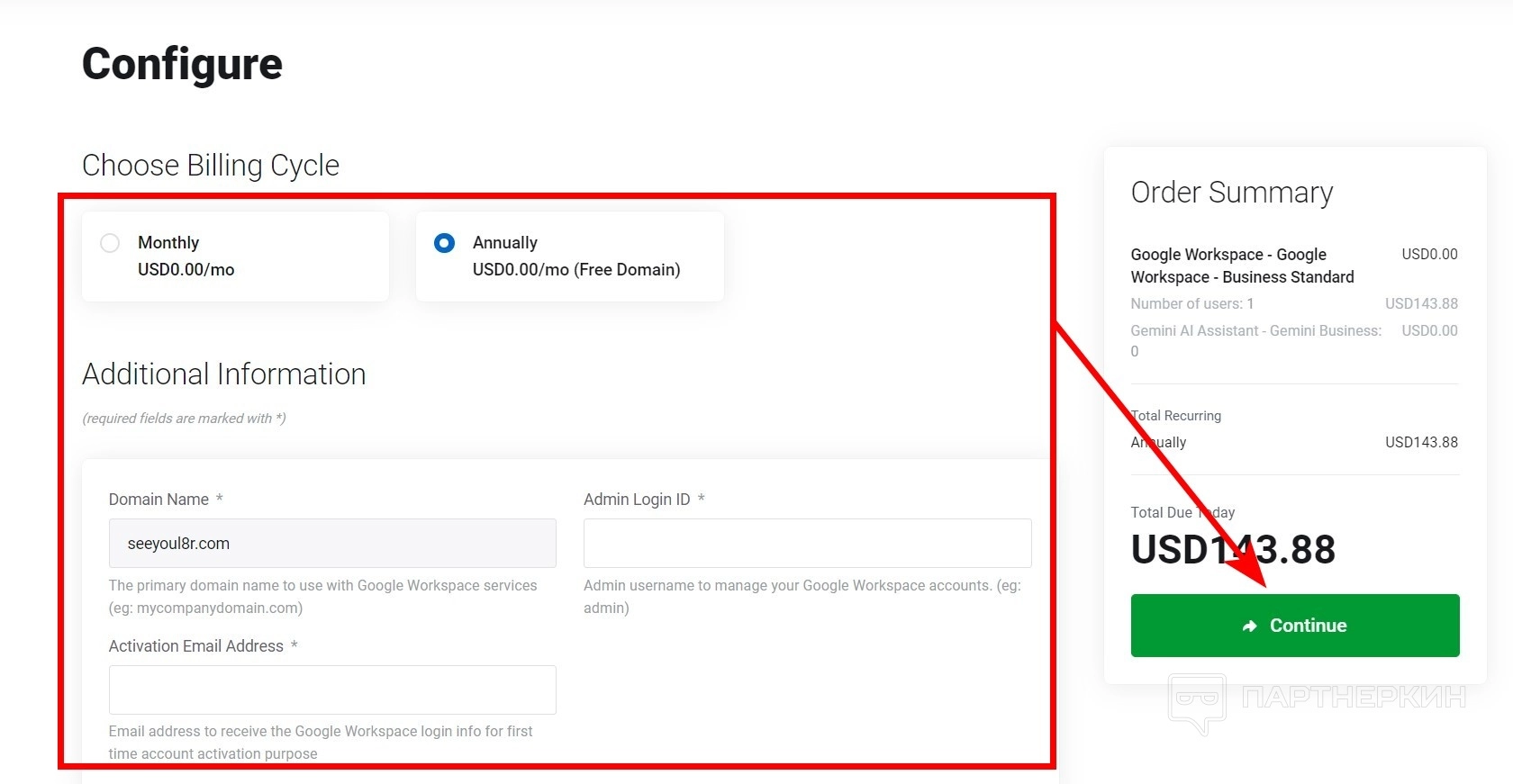
Task: Click the Domain Name input field
Action: (x=332, y=543)
